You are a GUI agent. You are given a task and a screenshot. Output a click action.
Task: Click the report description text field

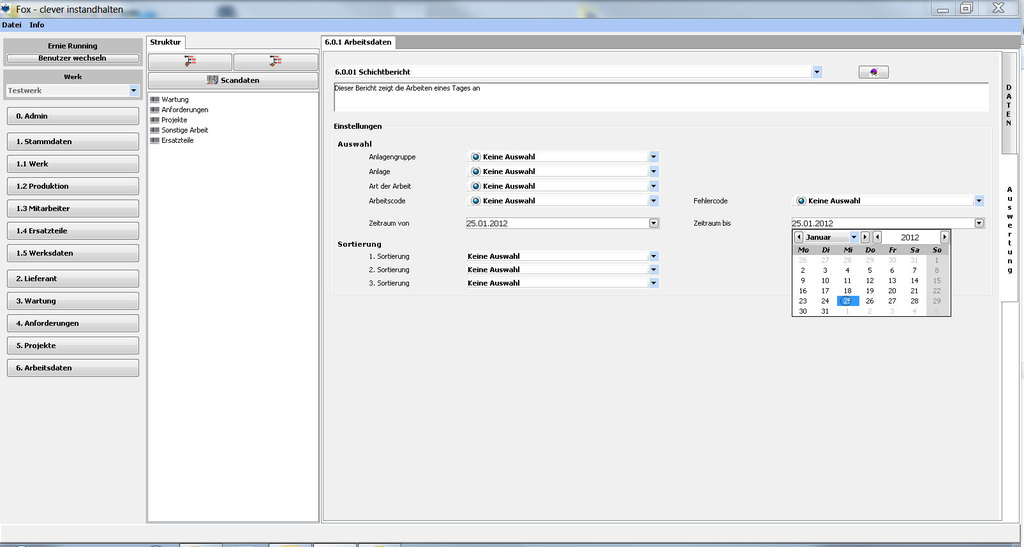(660, 97)
